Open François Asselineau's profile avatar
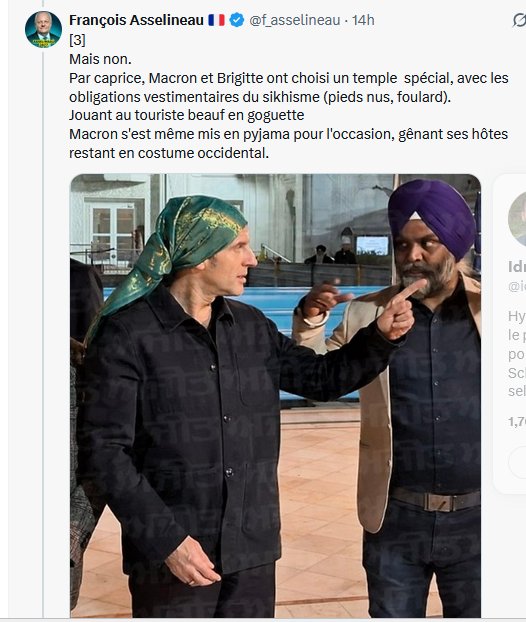 (43, 30)
